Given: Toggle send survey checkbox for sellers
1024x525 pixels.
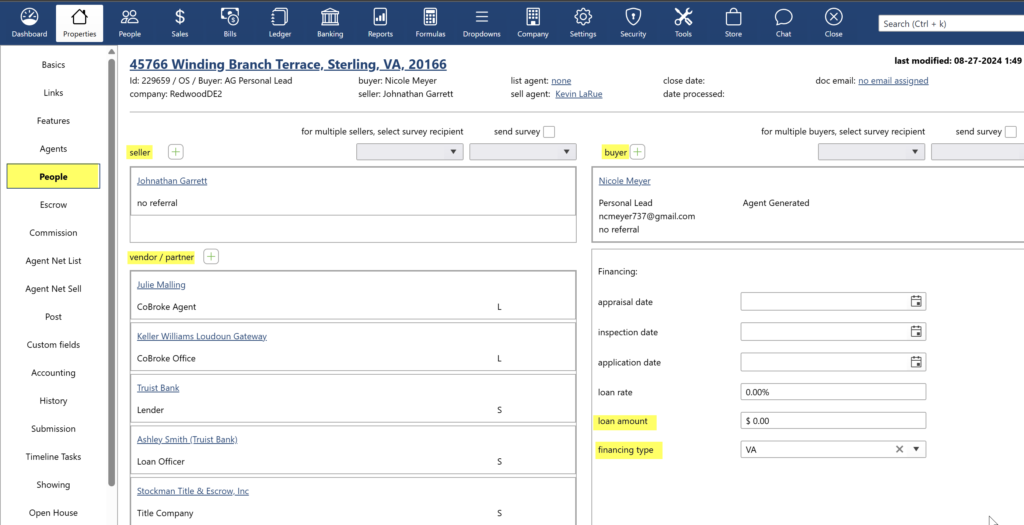Looking at the screenshot, I should click(x=549, y=132).
